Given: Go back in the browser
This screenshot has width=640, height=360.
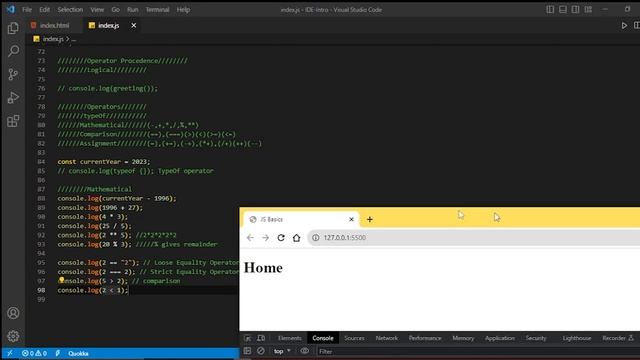Looking at the screenshot, I should coord(250,238).
